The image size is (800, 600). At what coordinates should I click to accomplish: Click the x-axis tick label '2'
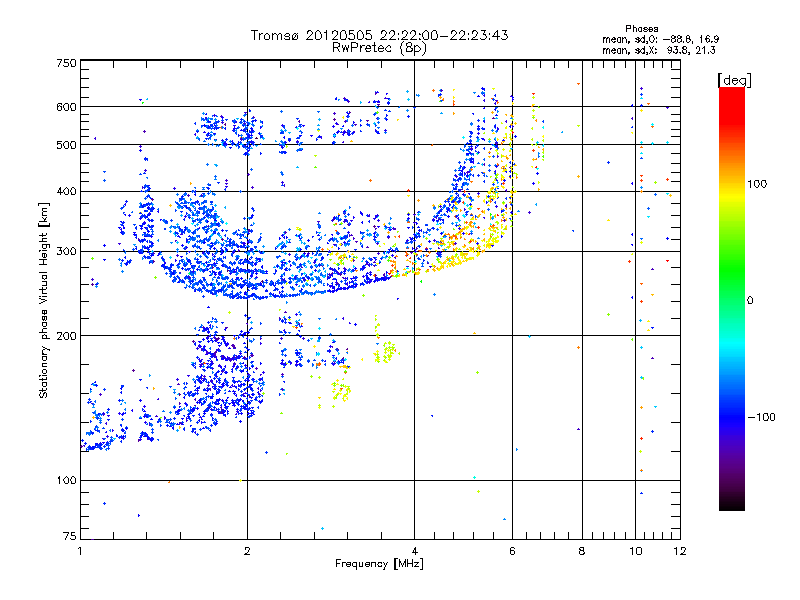[247, 551]
